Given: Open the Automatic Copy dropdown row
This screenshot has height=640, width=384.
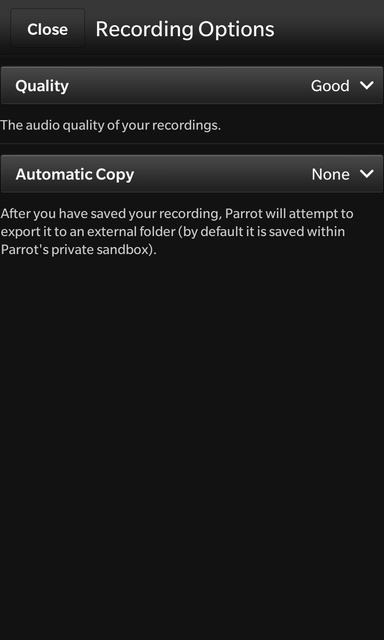Looking at the screenshot, I should (x=192, y=174).
